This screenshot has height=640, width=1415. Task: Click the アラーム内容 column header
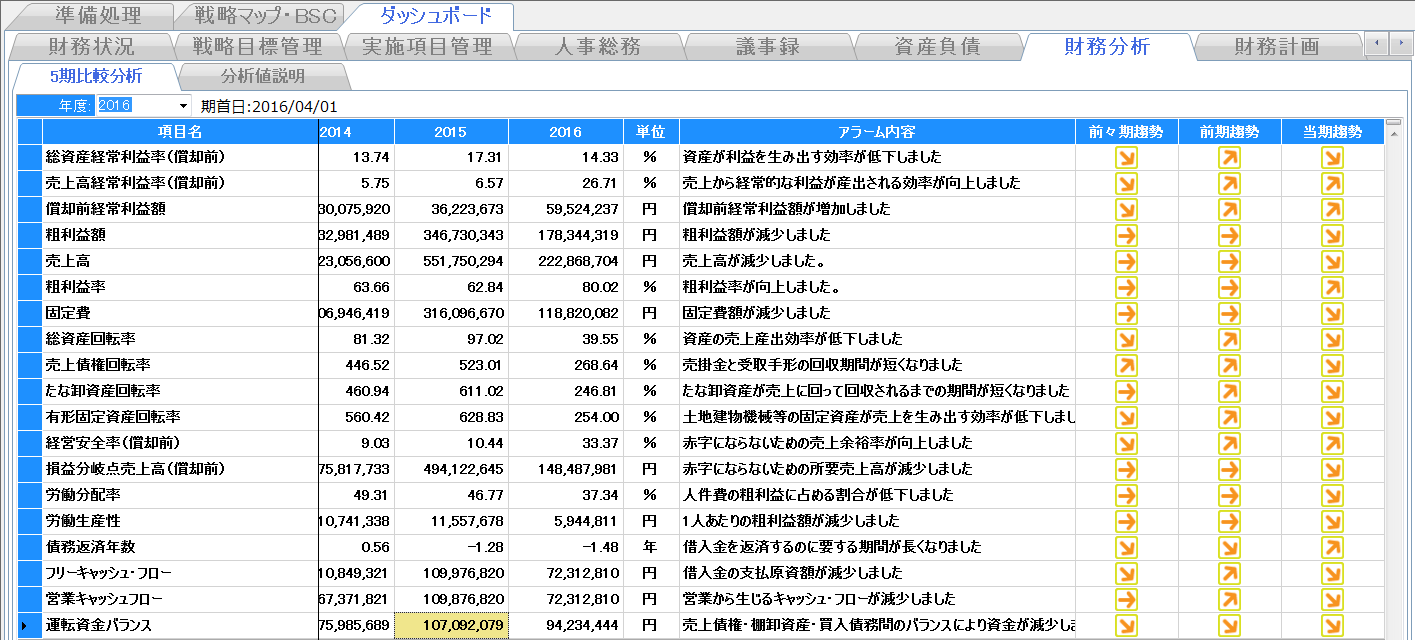877,132
